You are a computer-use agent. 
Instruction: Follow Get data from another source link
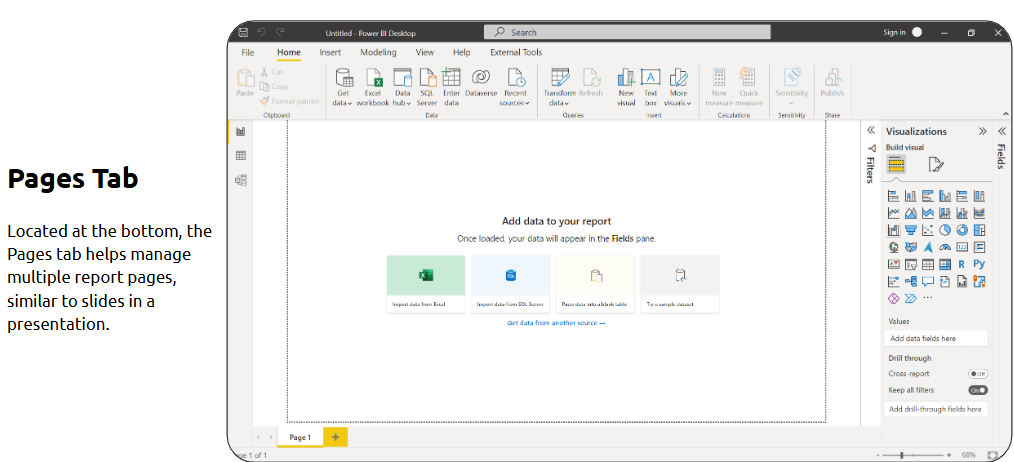[556, 323]
